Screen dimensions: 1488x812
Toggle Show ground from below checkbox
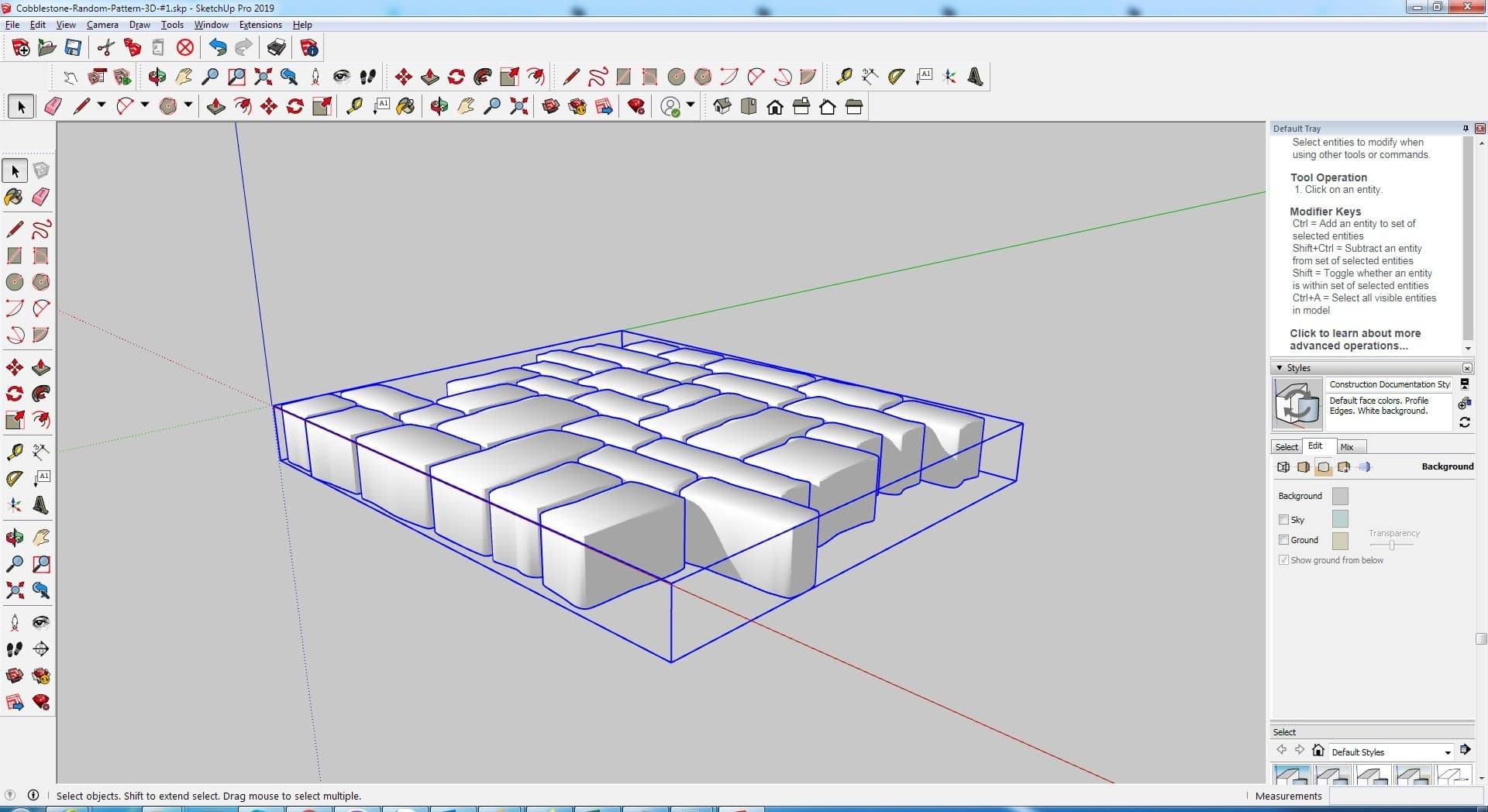tap(1283, 560)
